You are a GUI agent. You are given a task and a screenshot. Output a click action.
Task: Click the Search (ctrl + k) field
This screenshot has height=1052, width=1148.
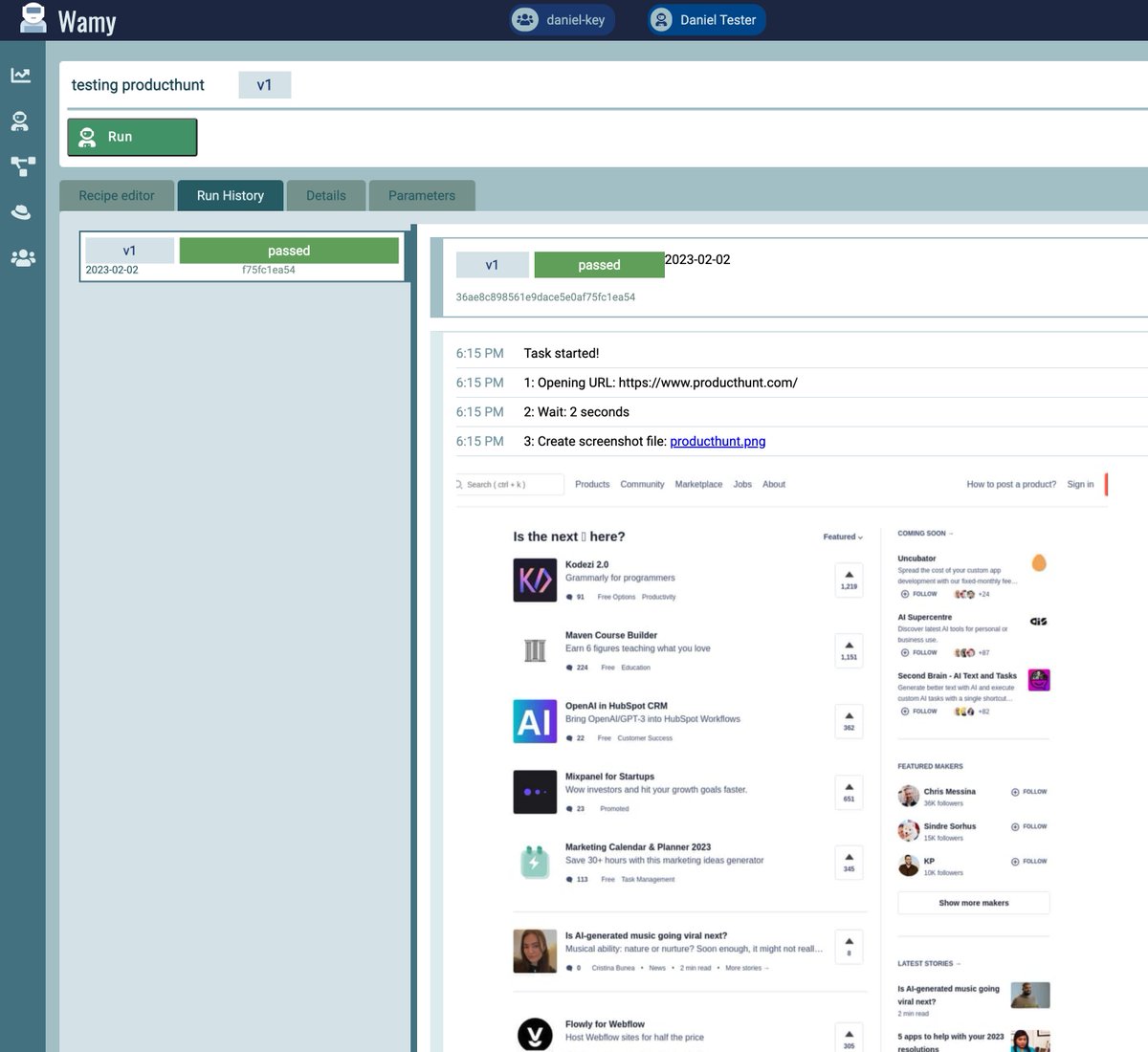(x=510, y=484)
